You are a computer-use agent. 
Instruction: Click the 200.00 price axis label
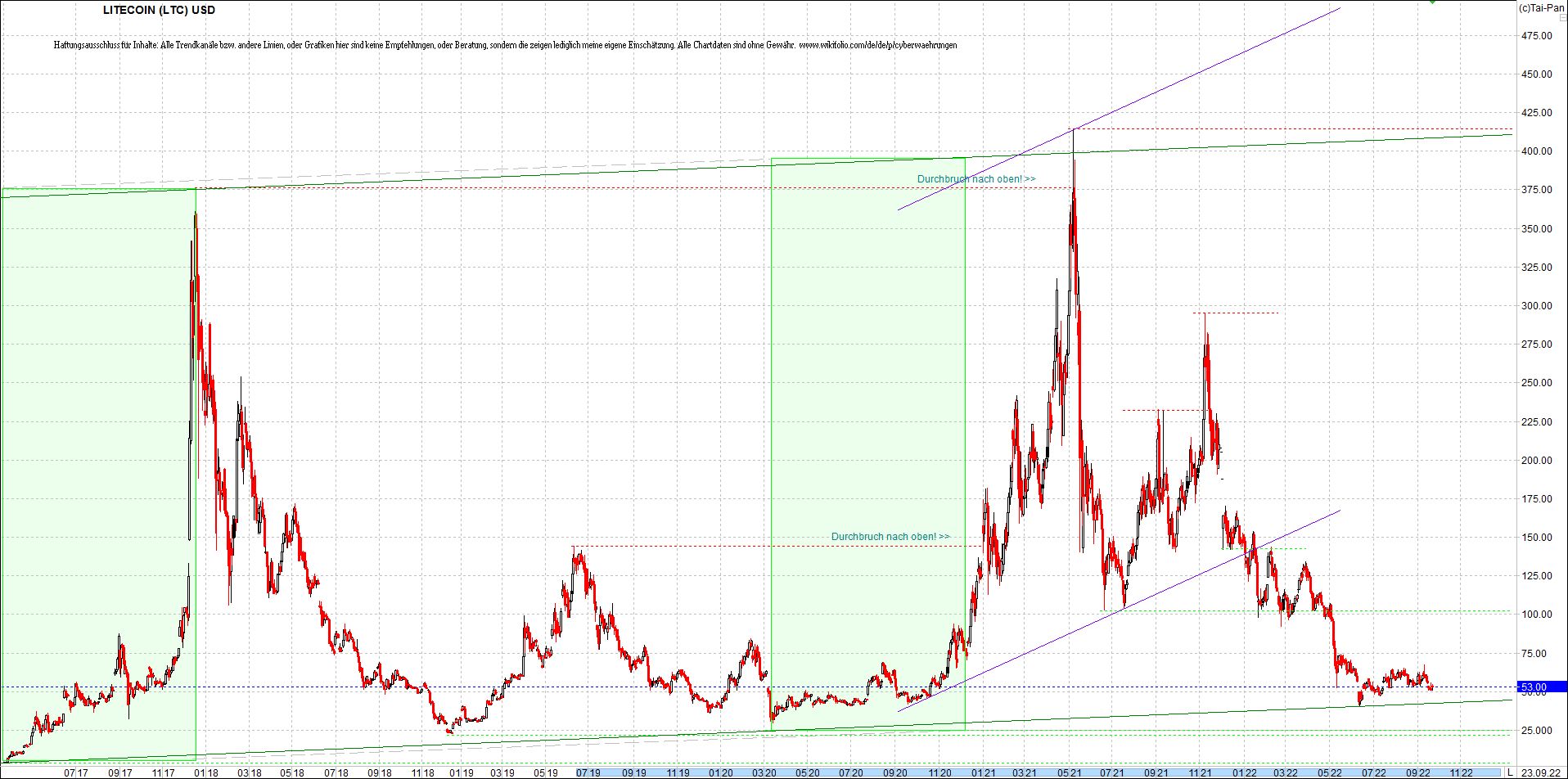click(x=1536, y=461)
